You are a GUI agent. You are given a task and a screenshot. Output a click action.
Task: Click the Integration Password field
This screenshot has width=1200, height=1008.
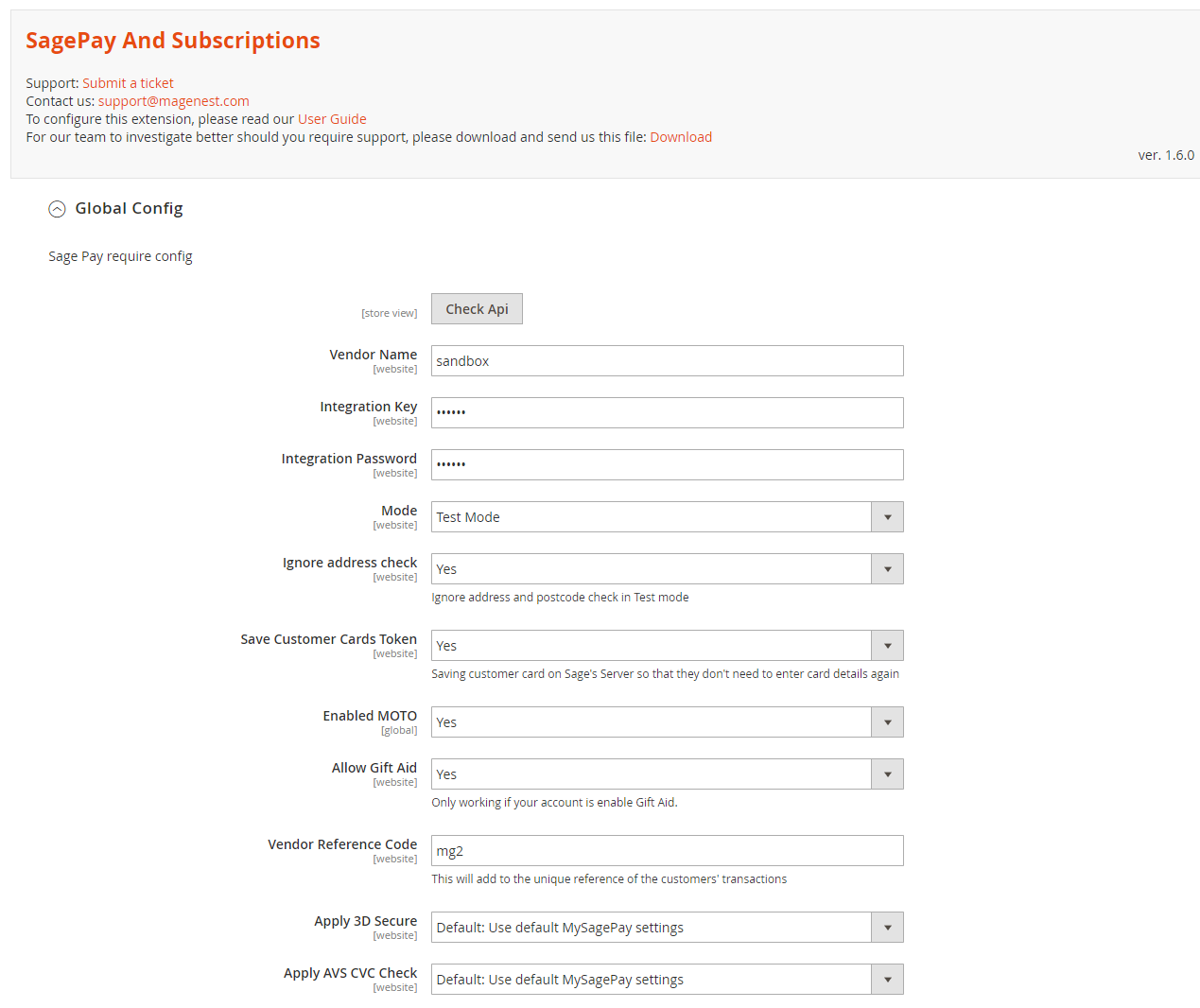tap(667, 465)
